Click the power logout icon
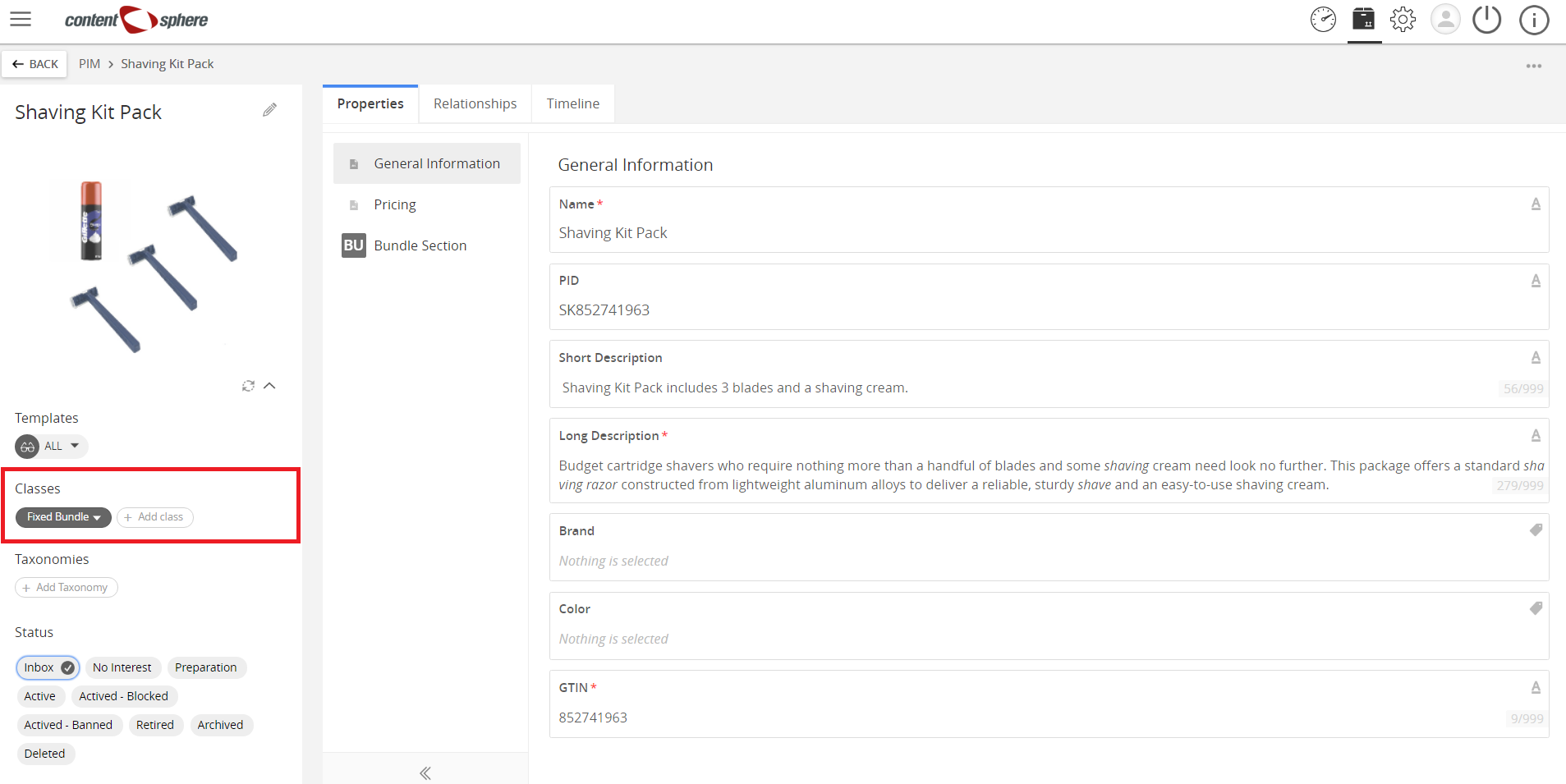Screen dimensions: 1566x784 (1487, 19)
